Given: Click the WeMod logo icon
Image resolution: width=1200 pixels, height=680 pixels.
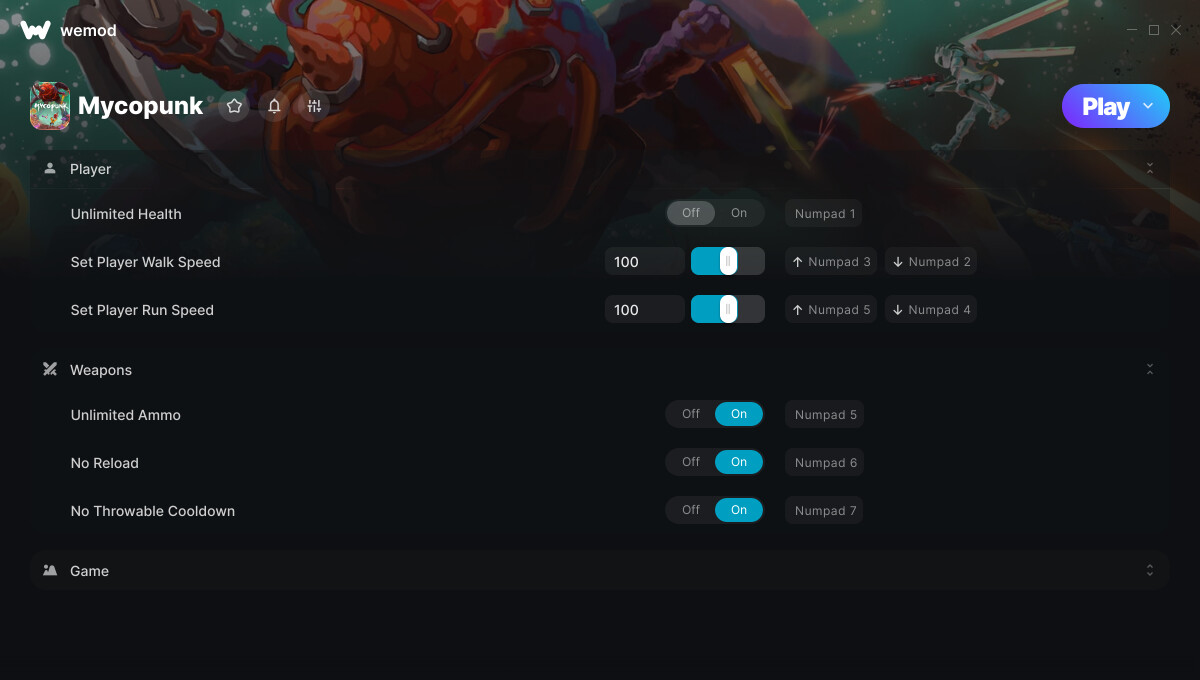Looking at the screenshot, I should tap(36, 30).
